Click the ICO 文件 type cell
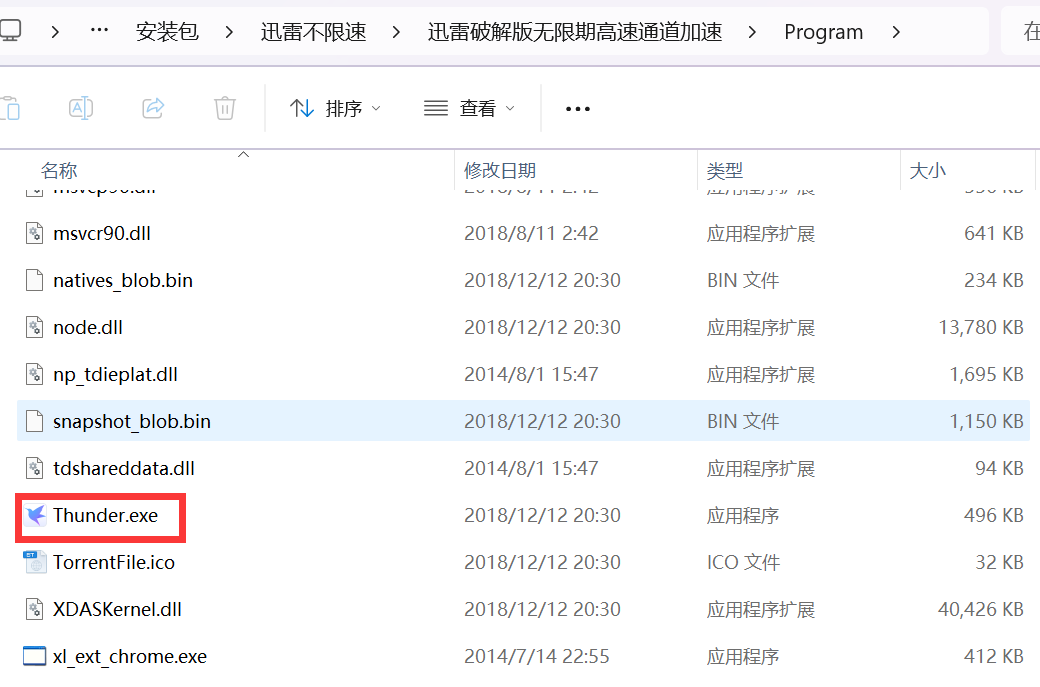The image size is (1040, 687). coord(744,562)
